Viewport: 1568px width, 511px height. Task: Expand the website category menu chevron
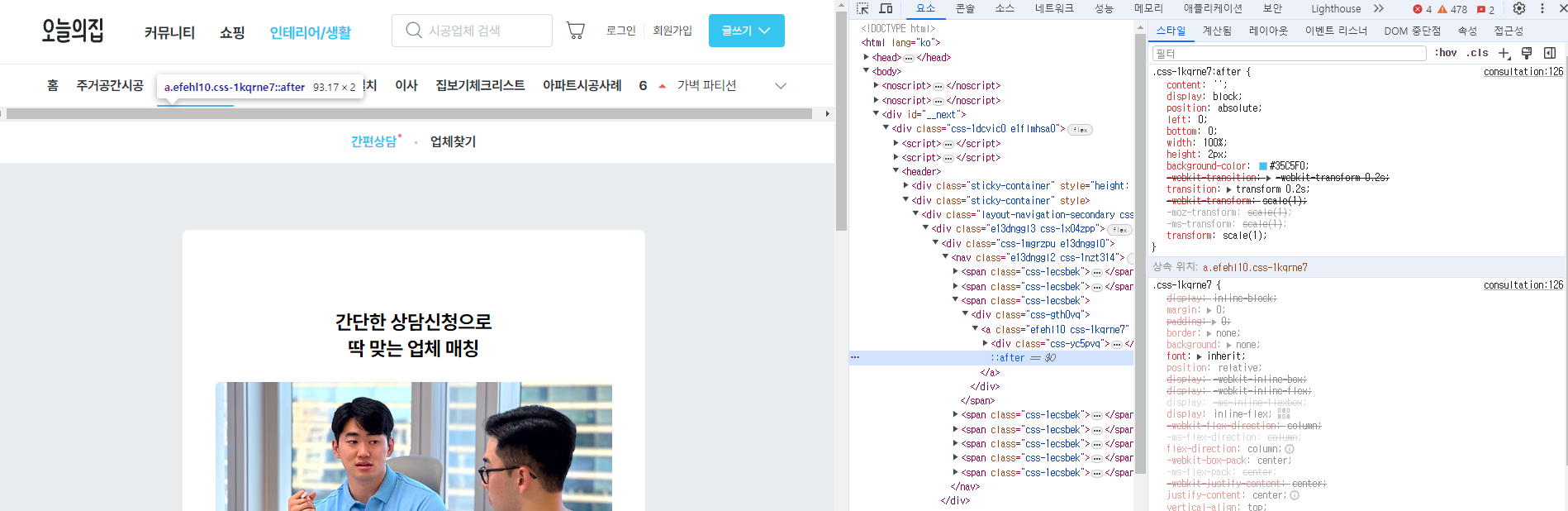(x=781, y=86)
